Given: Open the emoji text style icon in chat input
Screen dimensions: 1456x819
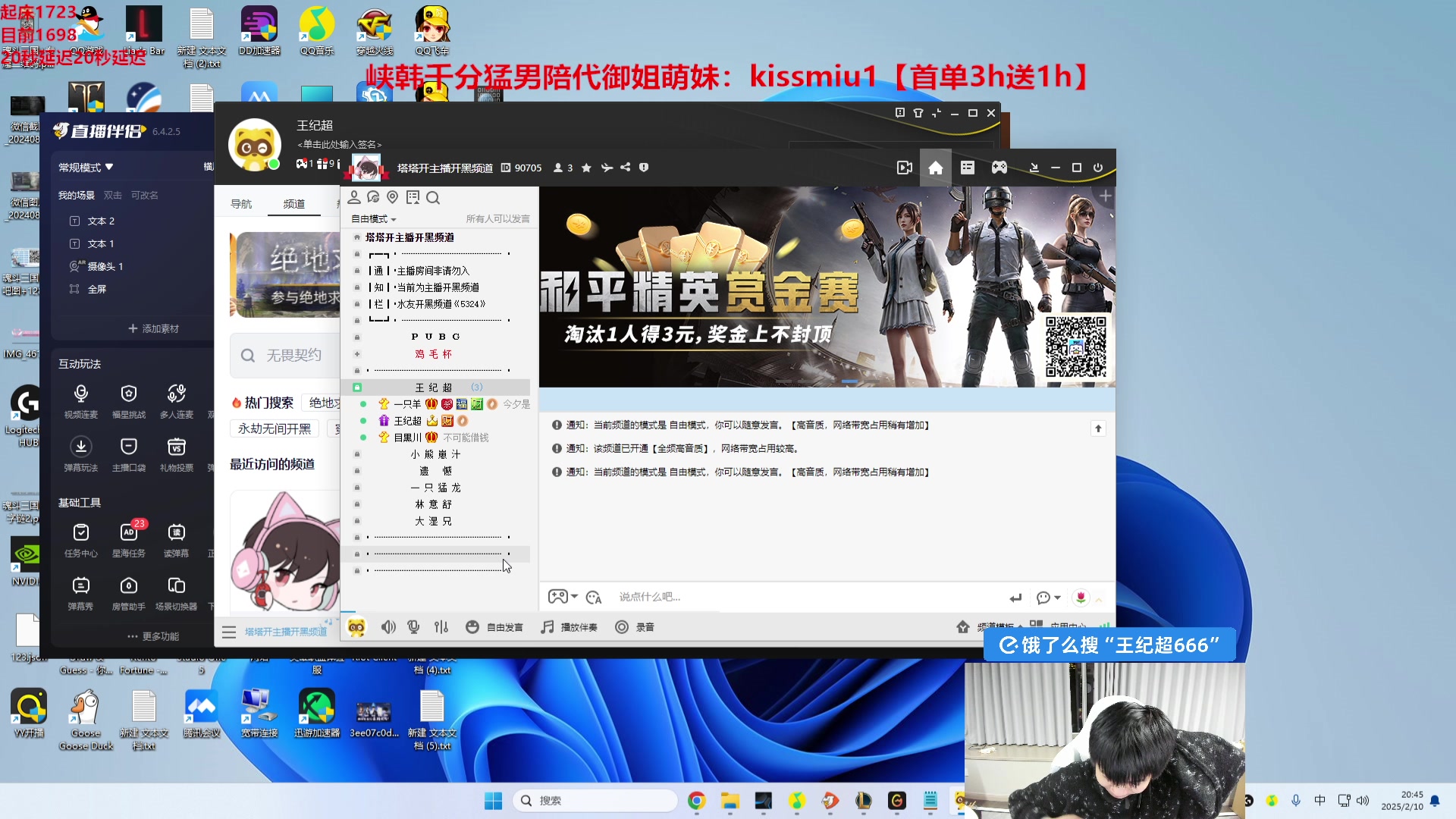Looking at the screenshot, I should (x=594, y=598).
